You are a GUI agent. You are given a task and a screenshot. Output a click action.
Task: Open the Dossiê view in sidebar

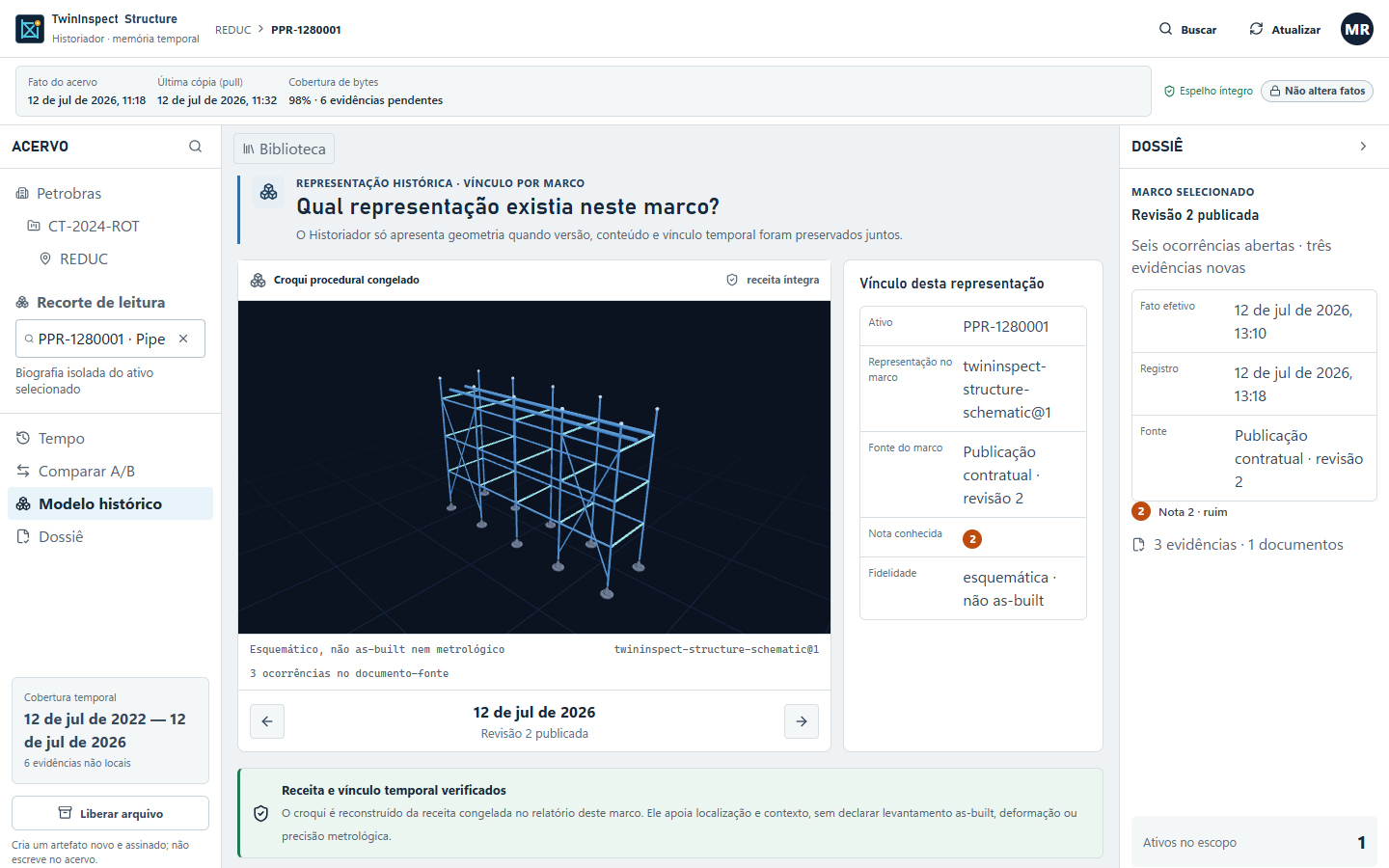[110, 537]
